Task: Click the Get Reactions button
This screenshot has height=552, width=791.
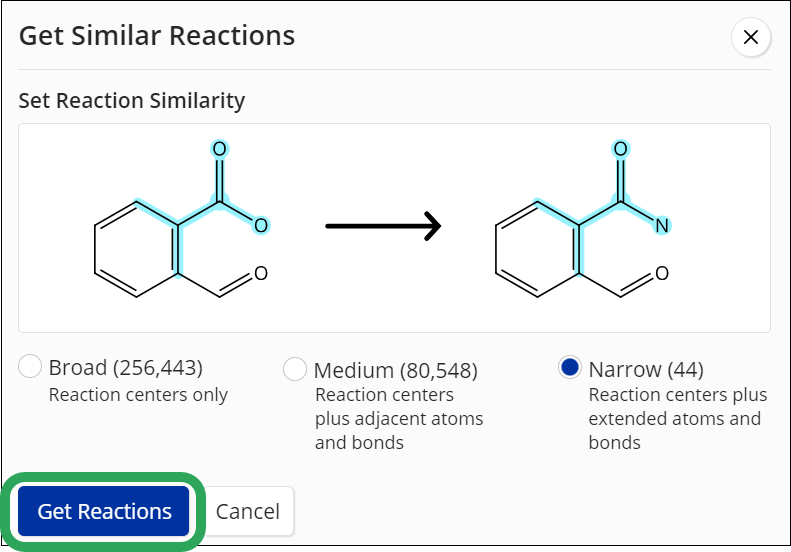Action: click(103, 511)
